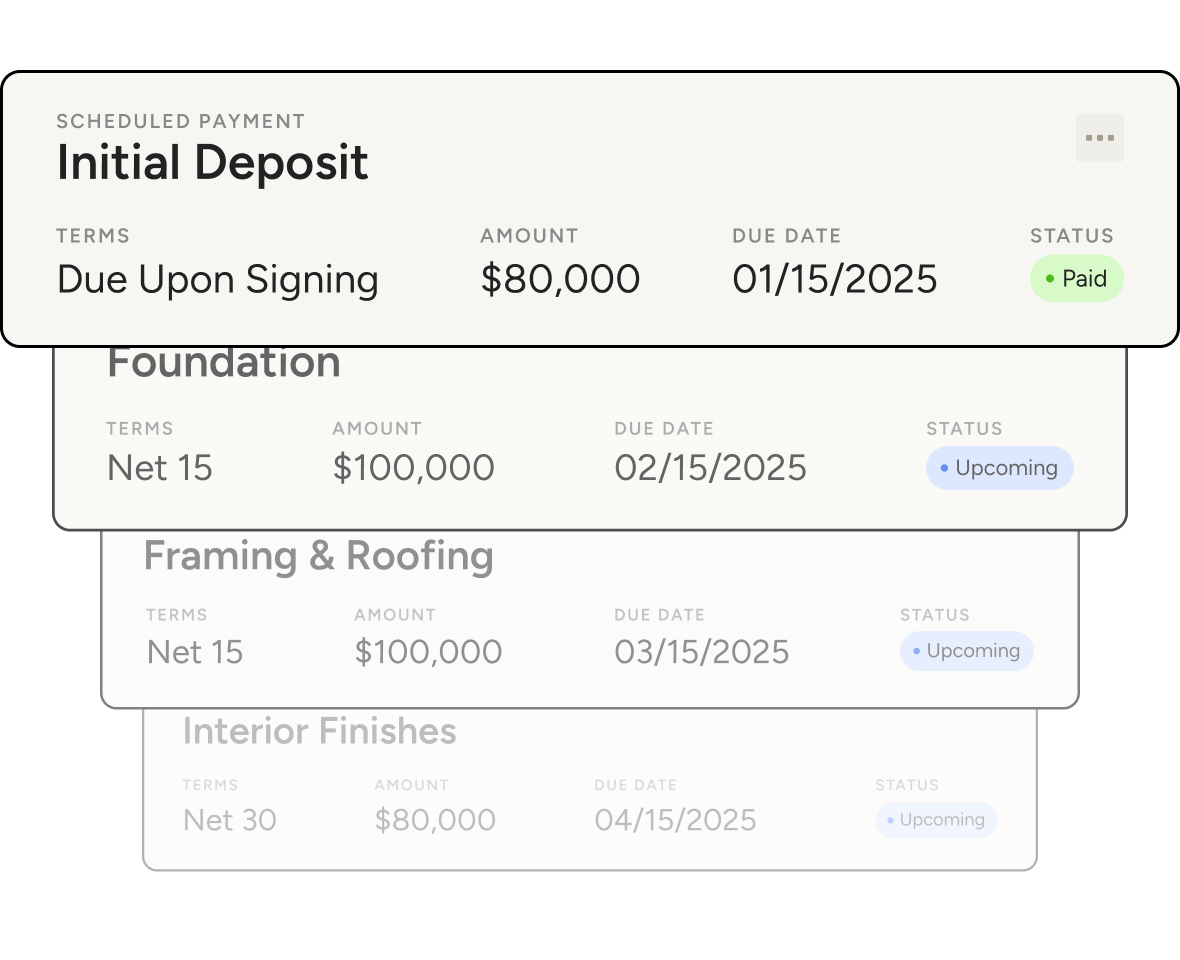The image size is (1180, 960).
Task: Click the 02/15/2025 due date
Action: point(710,468)
